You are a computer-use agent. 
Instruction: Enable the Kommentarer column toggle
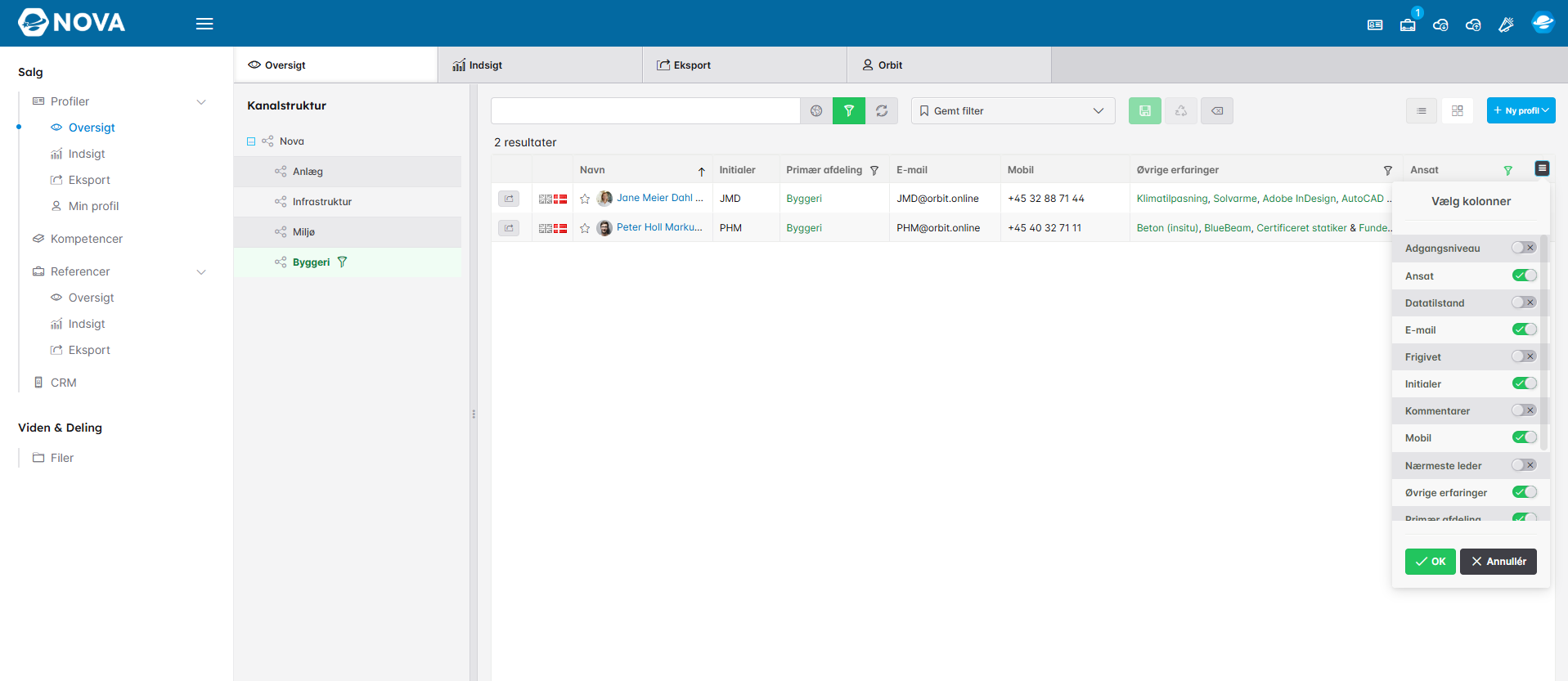click(1524, 410)
